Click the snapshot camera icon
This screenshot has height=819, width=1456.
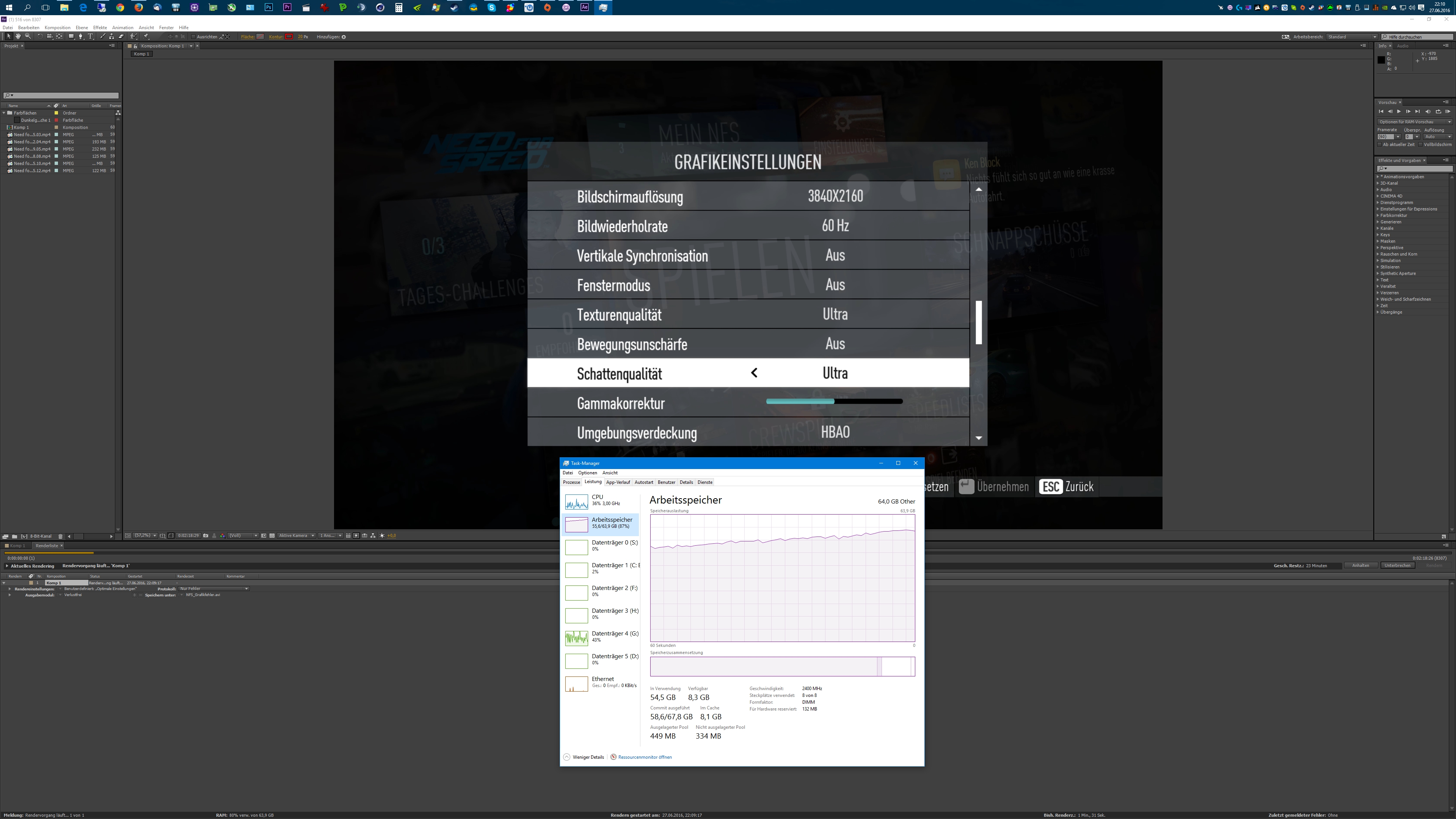[x=206, y=536]
